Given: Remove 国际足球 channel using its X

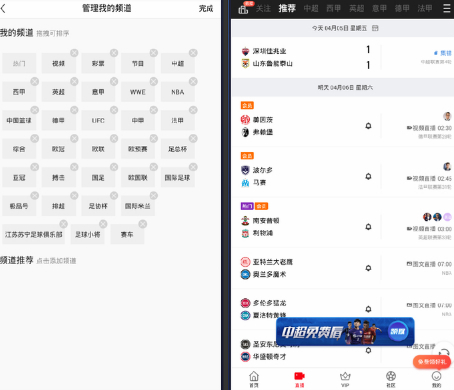Looking at the screenshot, I should click(193, 167).
